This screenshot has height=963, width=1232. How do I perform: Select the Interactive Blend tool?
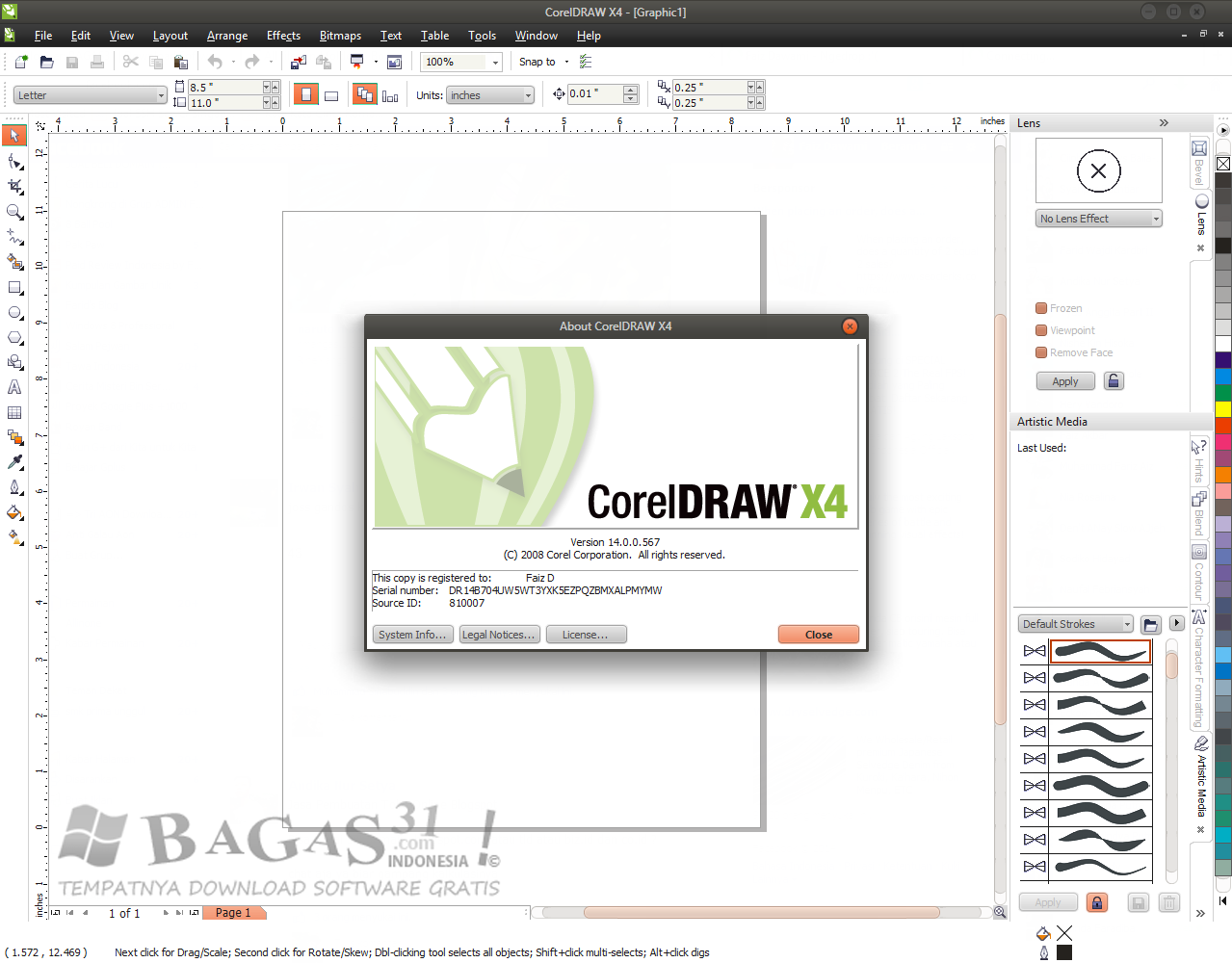click(14, 437)
